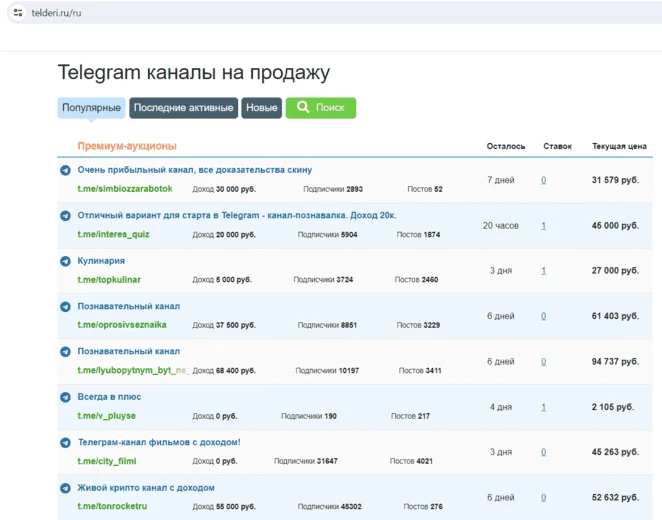Click the site info icon in address bar
The width and height of the screenshot is (662, 520).
coord(18,13)
